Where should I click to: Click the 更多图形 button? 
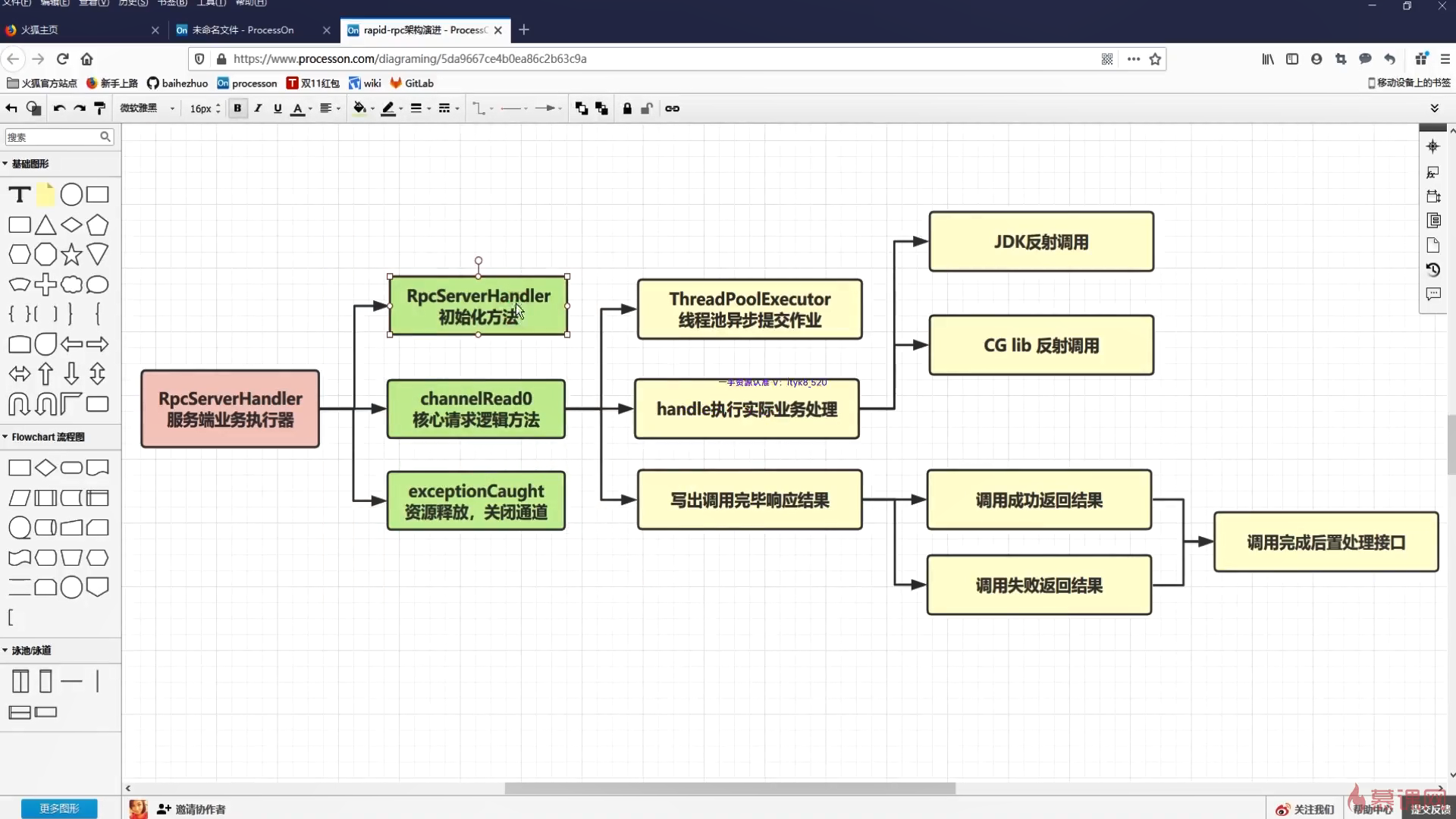pyautogui.click(x=59, y=808)
